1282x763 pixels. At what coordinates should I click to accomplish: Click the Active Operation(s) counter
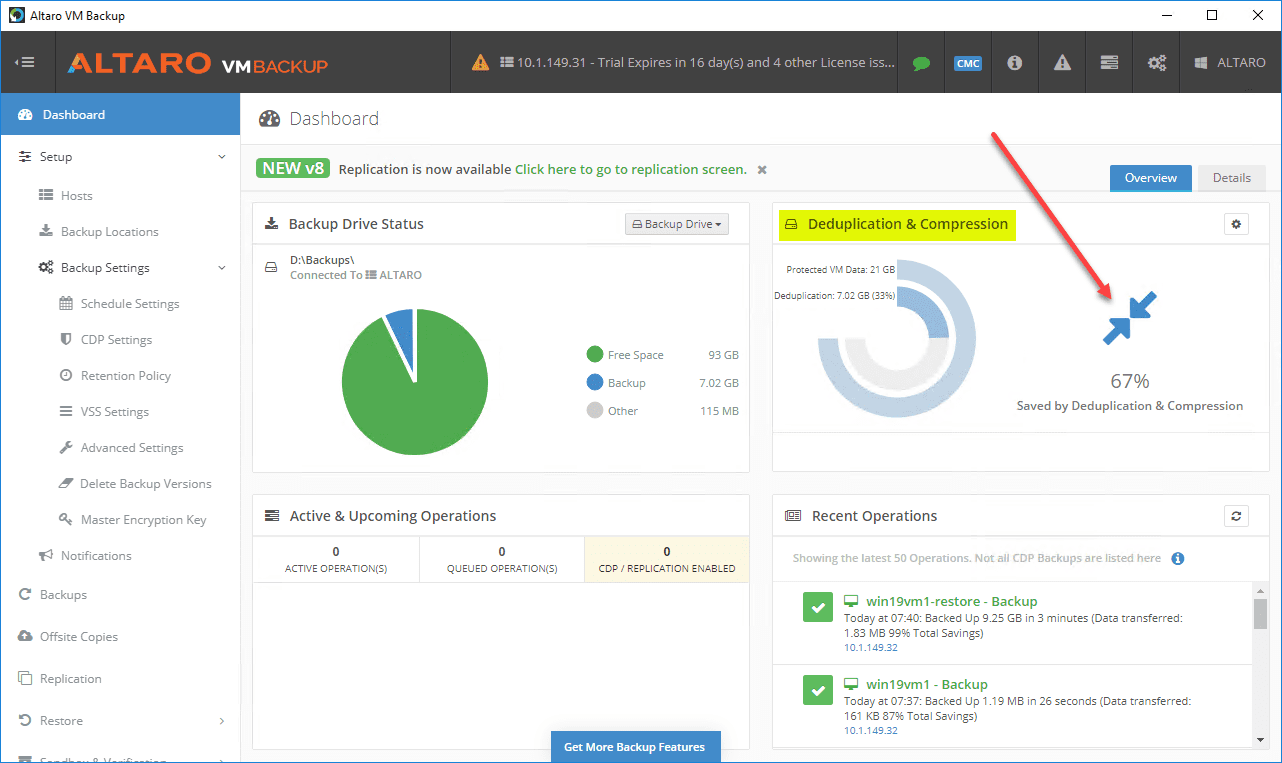[336, 559]
